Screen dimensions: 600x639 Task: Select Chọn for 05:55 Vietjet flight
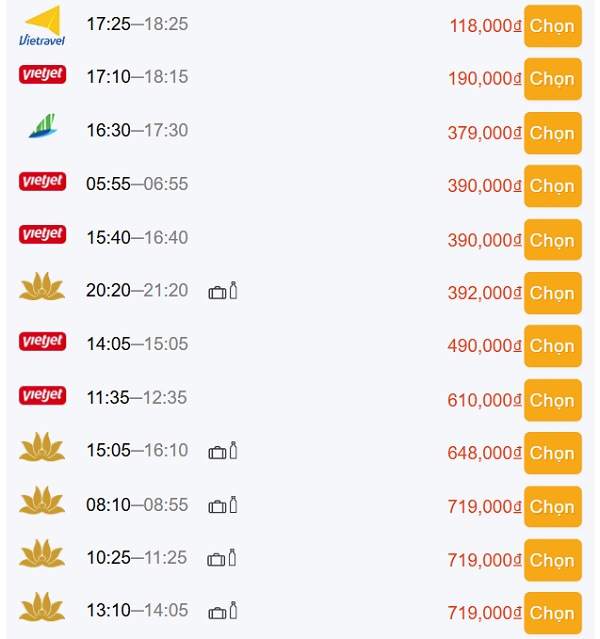pyautogui.click(x=553, y=186)
